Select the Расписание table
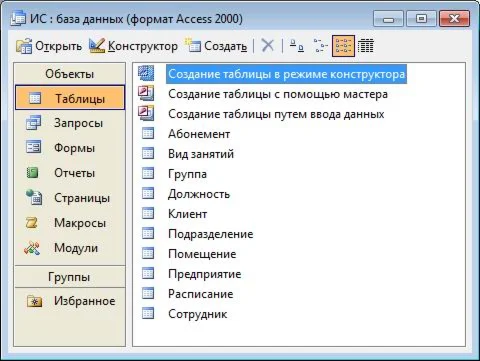This screenshot has height=361, width=480. pyautogui.click(x=201, y=294)
